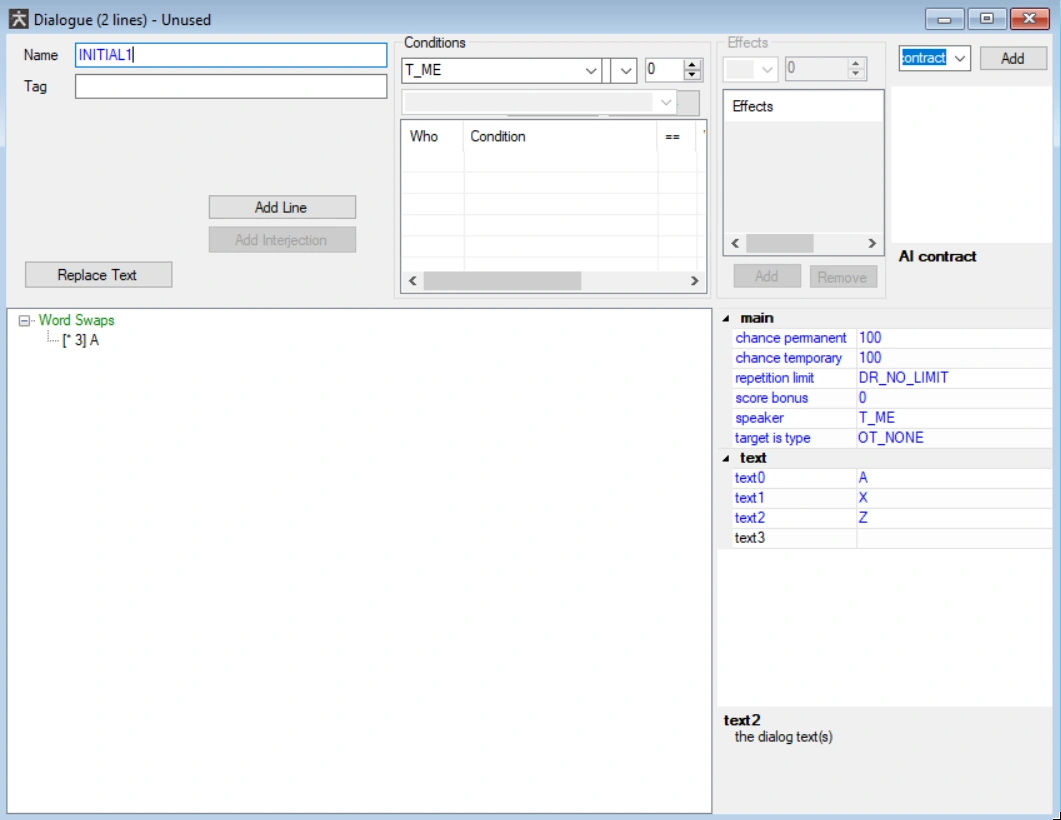Viewport: 1061px width, 820px height.
Task: Edit the OT_NONE value
Action: tap(953, 438)
